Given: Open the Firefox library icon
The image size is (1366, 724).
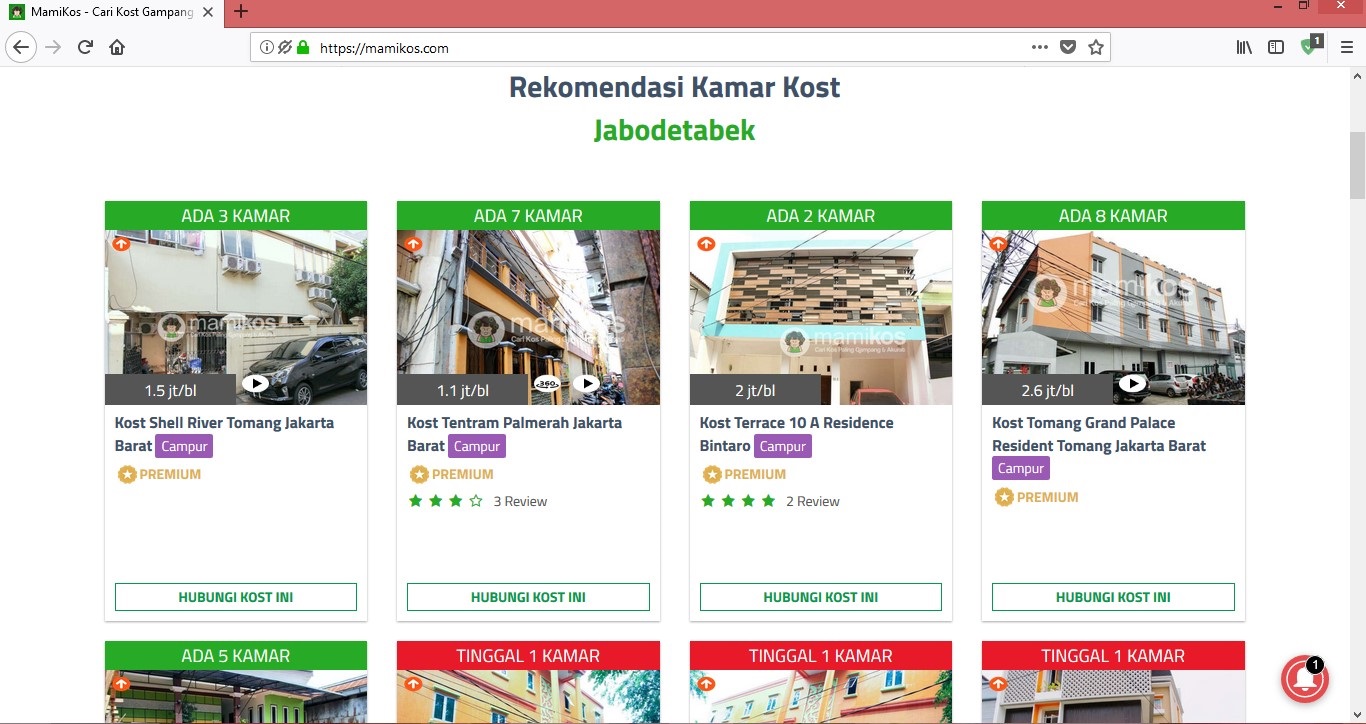Looking at the screenshot, I should click(x=1244, y=47).
